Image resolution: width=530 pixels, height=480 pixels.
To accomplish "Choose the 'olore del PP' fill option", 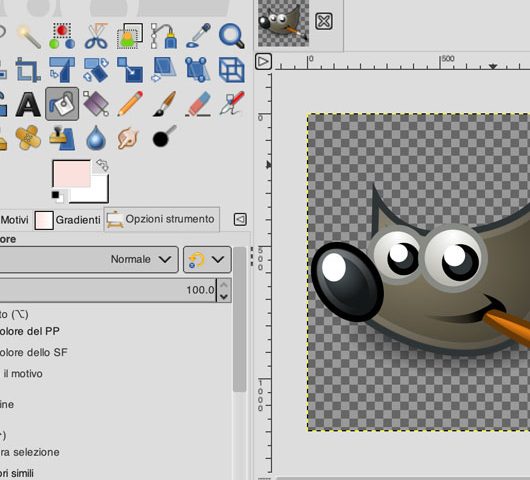I will [x=30, y=331].
